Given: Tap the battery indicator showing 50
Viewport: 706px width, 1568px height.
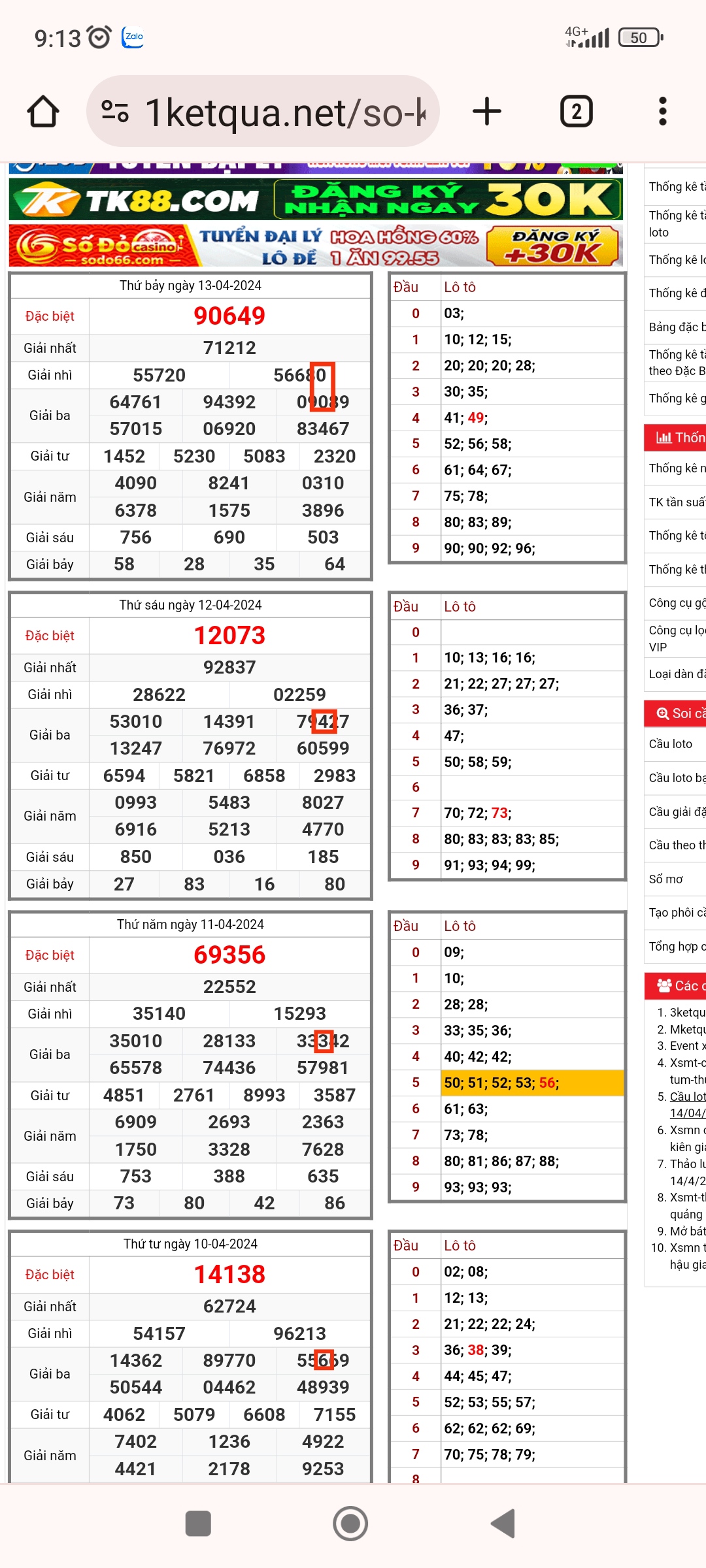Looking at the screenshot, I should [x=641, y=38].
